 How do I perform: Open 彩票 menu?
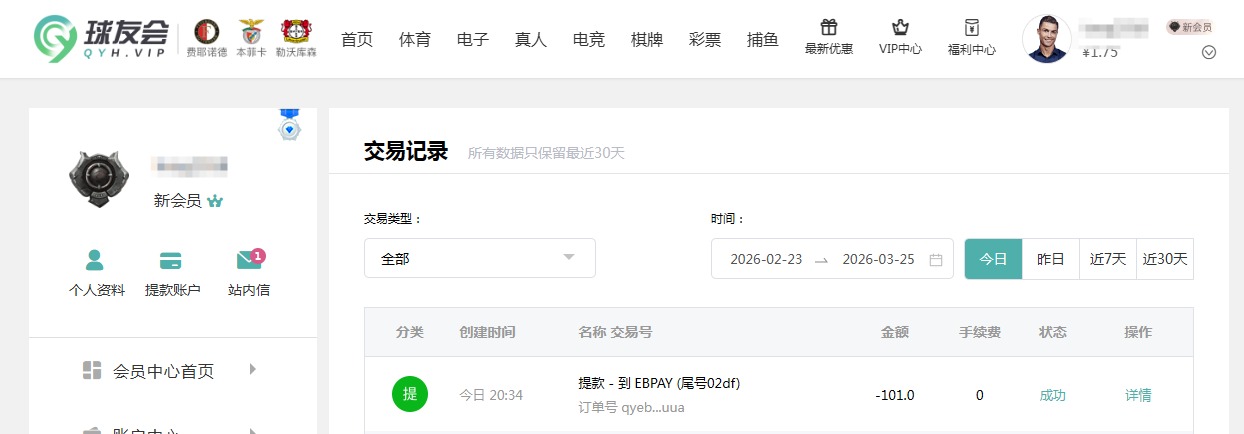pos(705,40)
